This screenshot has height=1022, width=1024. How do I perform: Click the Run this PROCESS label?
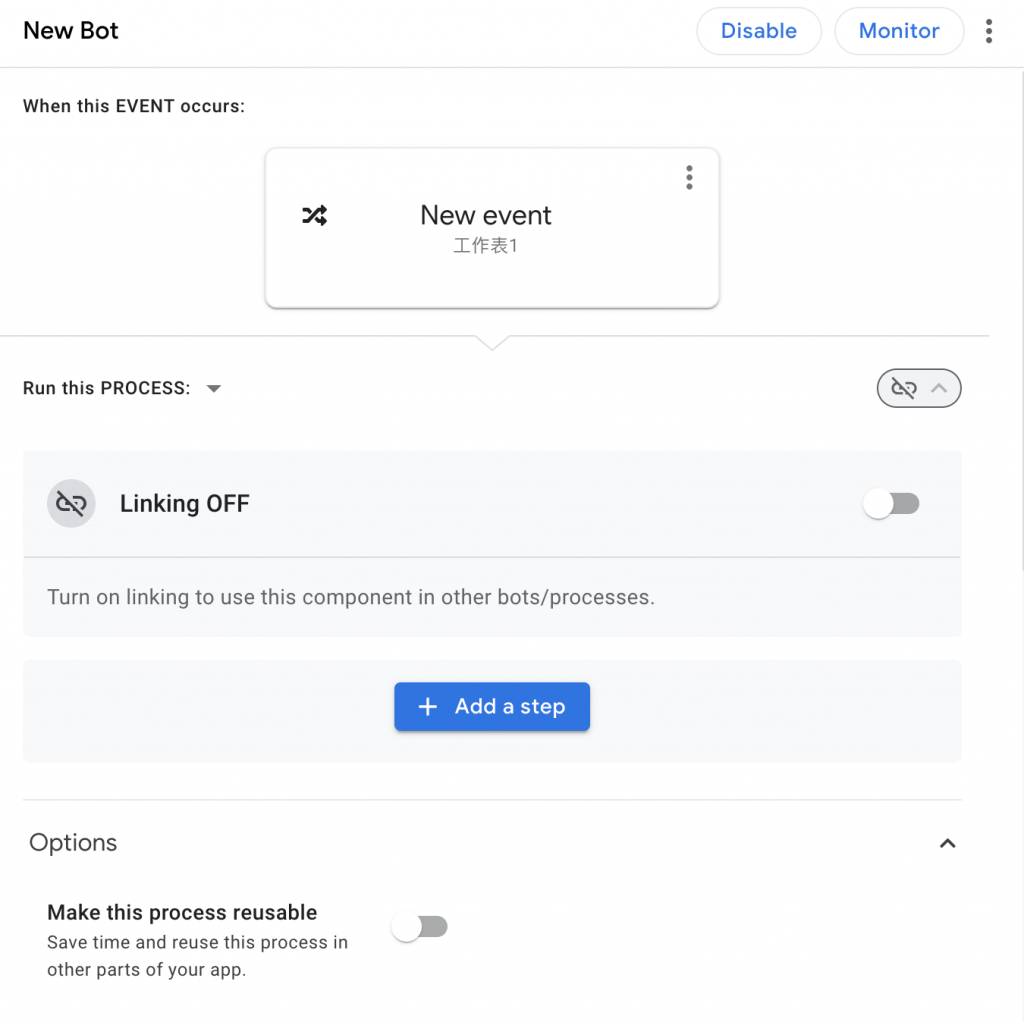coord(106,388)
